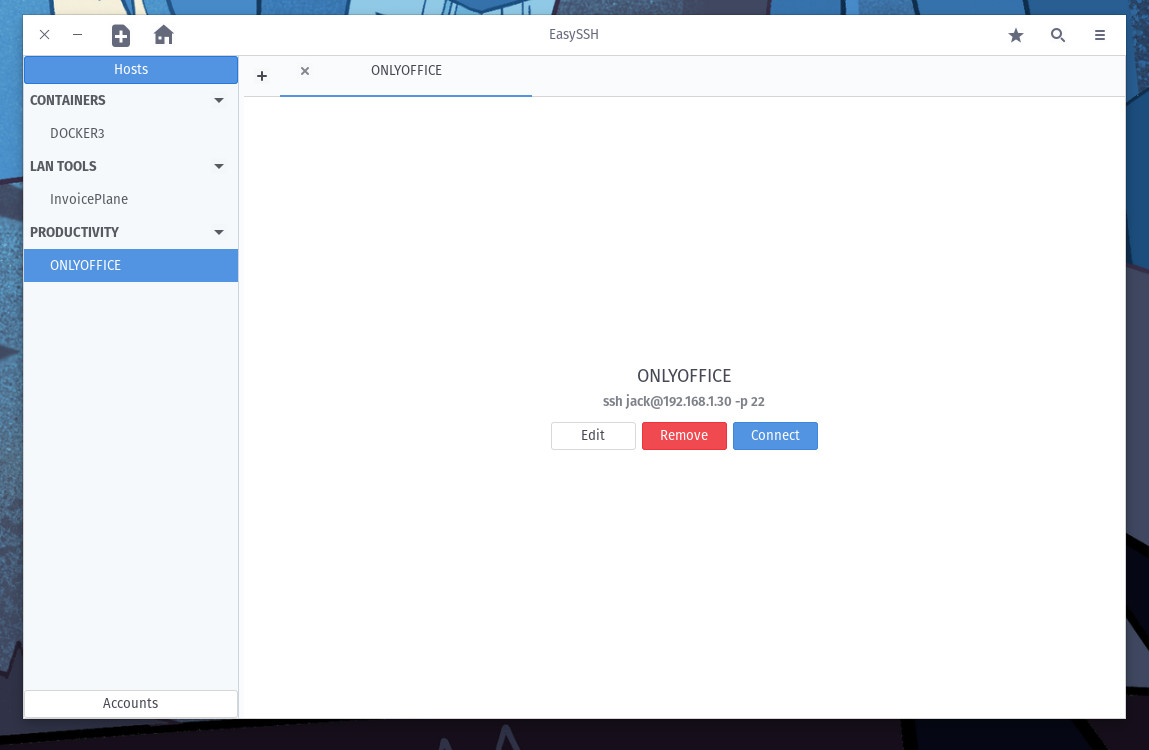Screen dimensions: 1149x750
Task: Select the DOCKER3 host
Action: 77,133
